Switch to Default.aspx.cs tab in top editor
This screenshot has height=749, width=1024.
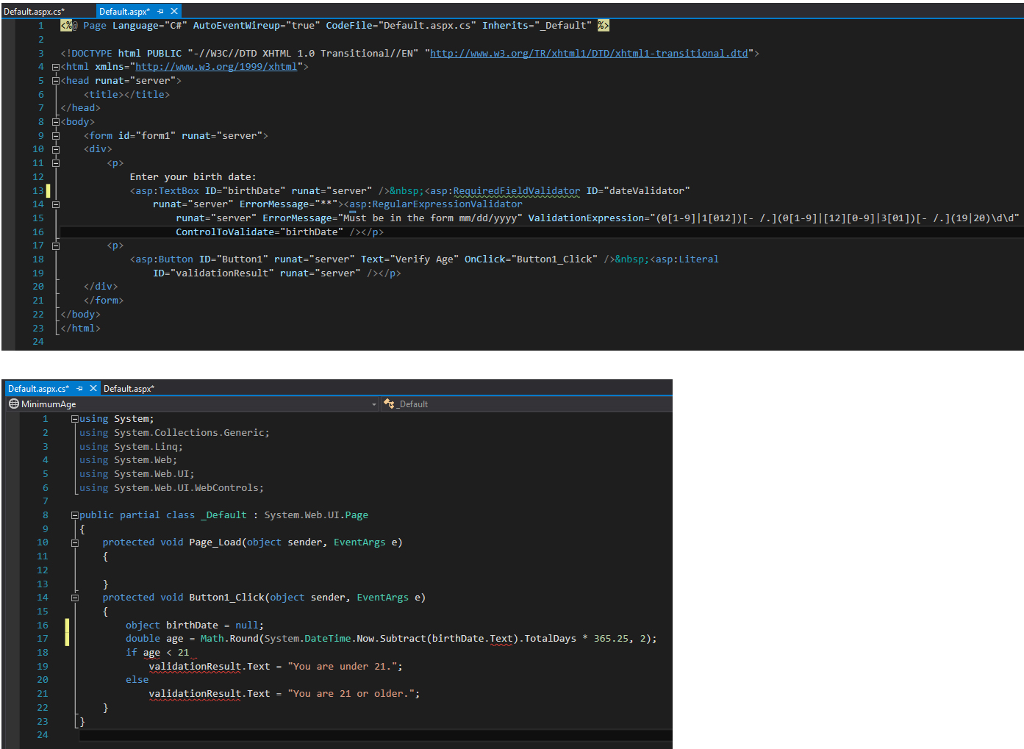(x=33, y=10)
